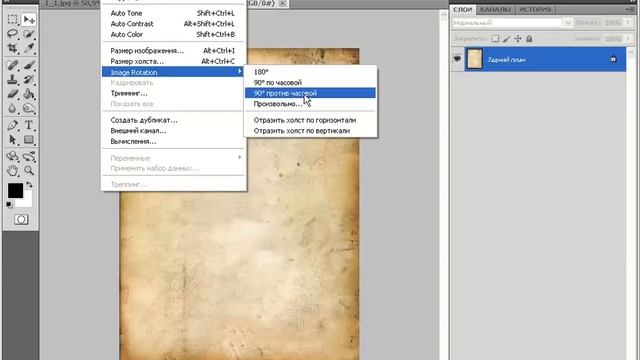640x360 pixels.
Task: Select the Blur tool
Action: [12, 109]
